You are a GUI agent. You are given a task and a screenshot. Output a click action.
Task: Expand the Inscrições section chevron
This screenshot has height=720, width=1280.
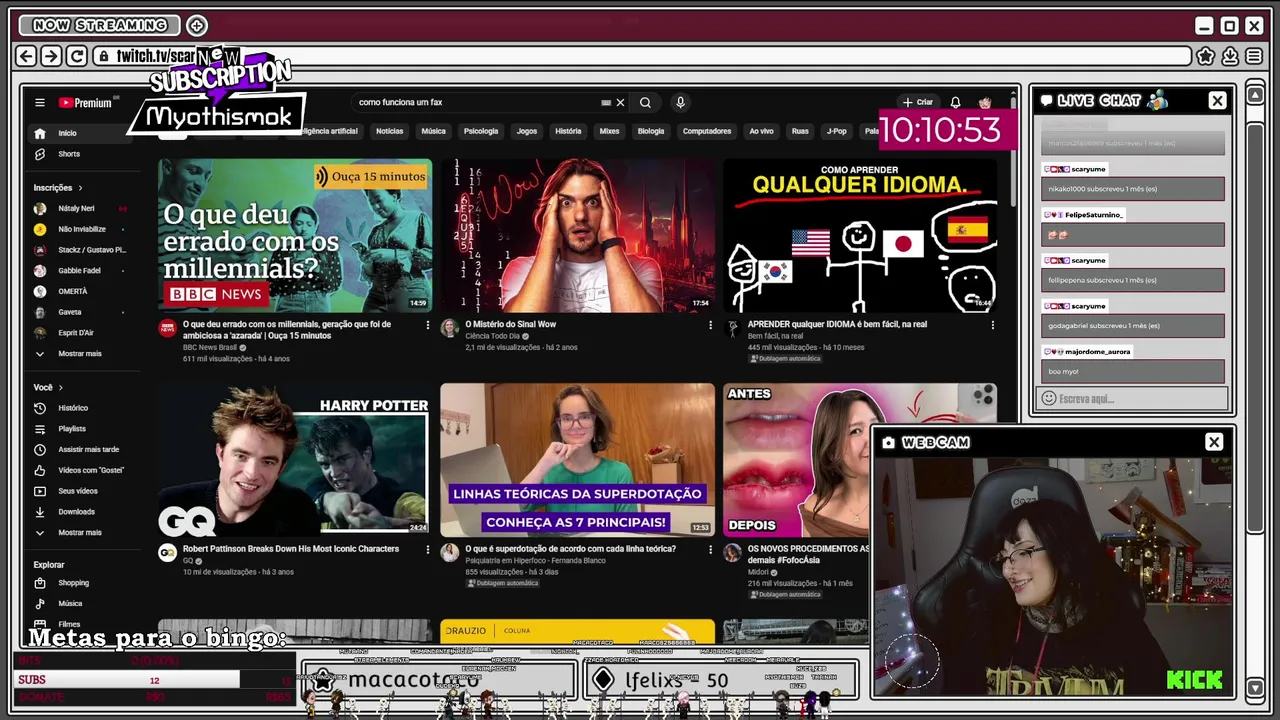point(80,187)
